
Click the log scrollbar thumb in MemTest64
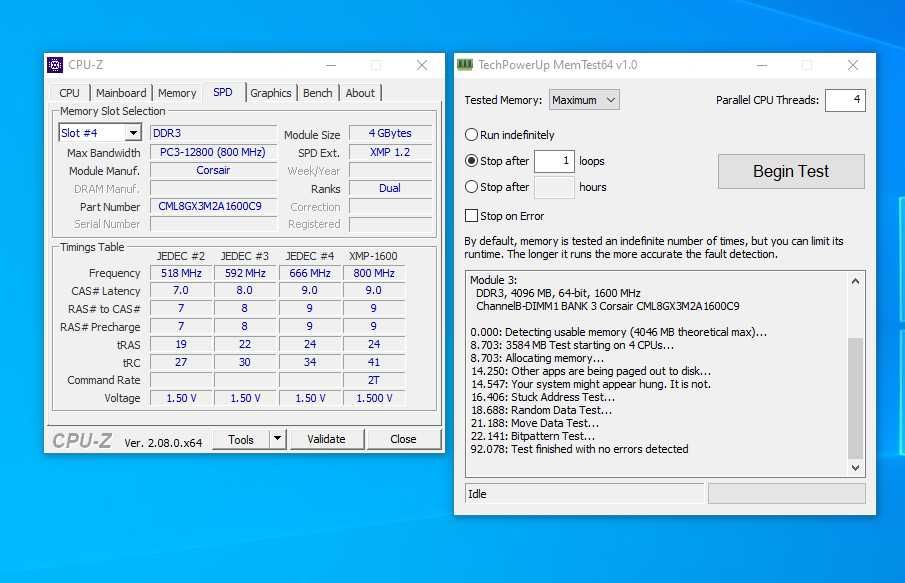click(x=855, y=398)
